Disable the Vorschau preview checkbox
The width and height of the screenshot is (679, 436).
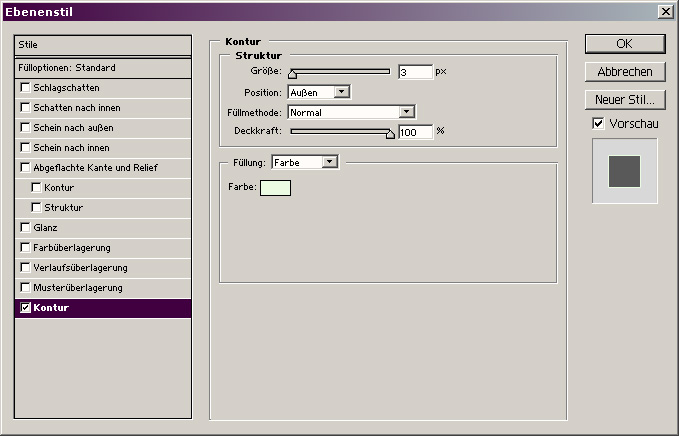tap(598, 123)
